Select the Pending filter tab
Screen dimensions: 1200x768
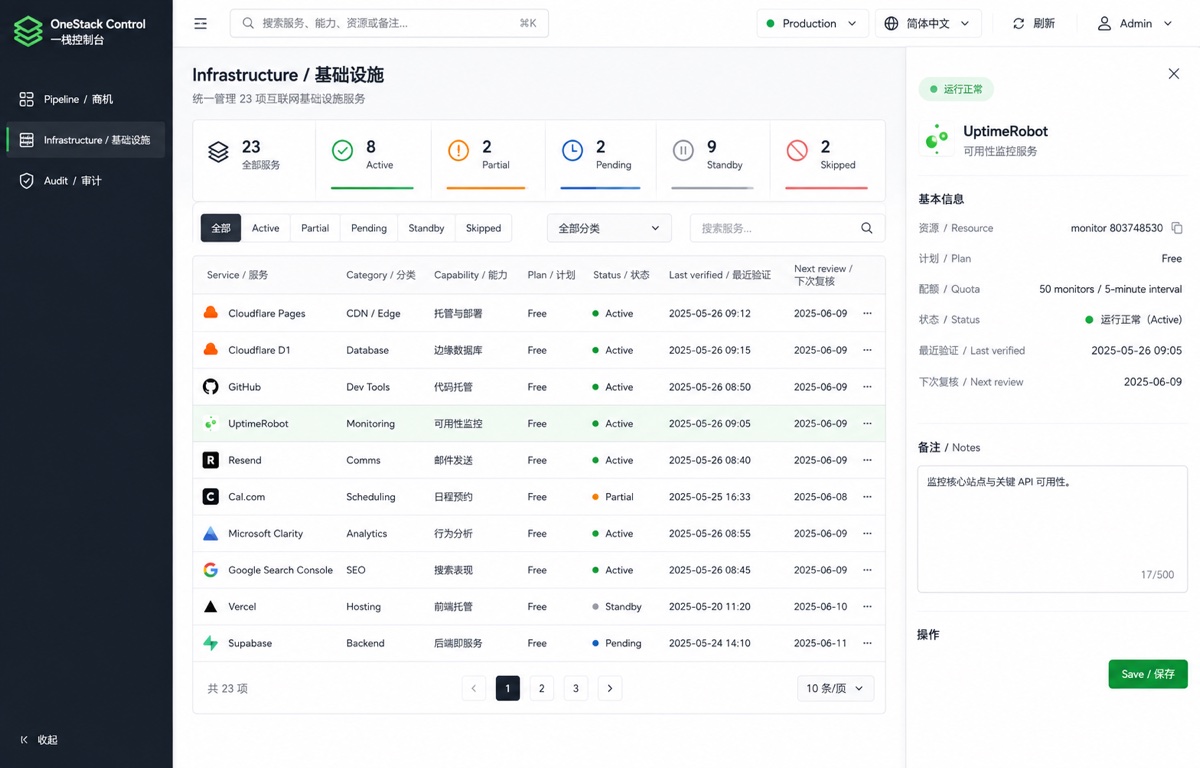[369, 228]
